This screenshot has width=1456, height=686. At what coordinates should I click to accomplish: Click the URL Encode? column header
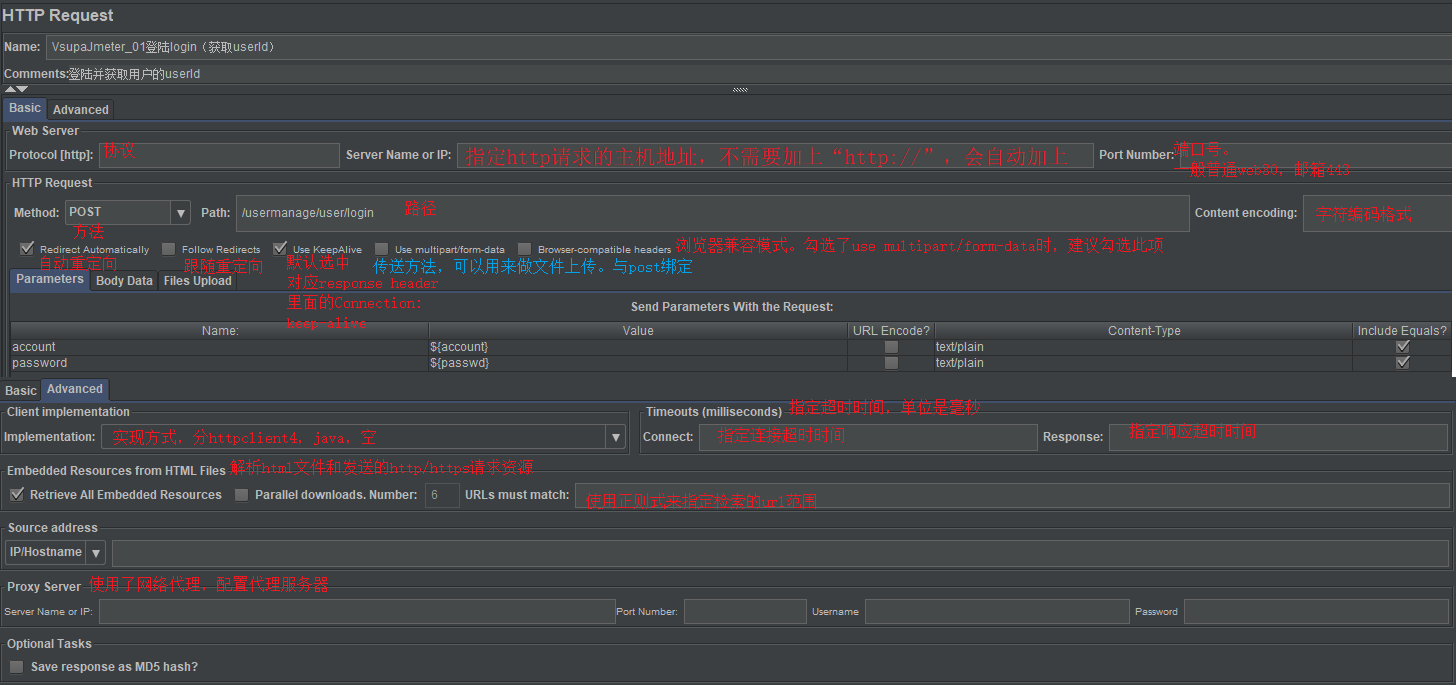890,330
